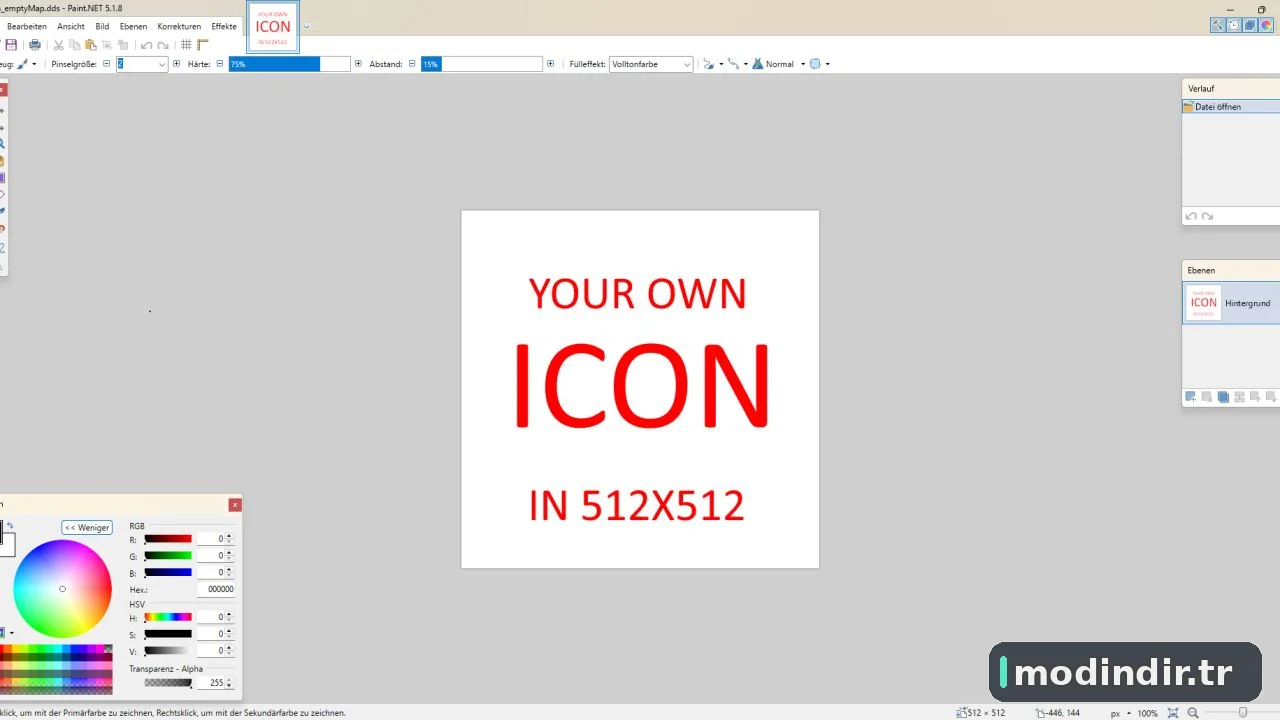Open the Pinselgröße size combo box
Image resolution: width=1280 pixels, height=720 pixels.
(x=142, y=64)
